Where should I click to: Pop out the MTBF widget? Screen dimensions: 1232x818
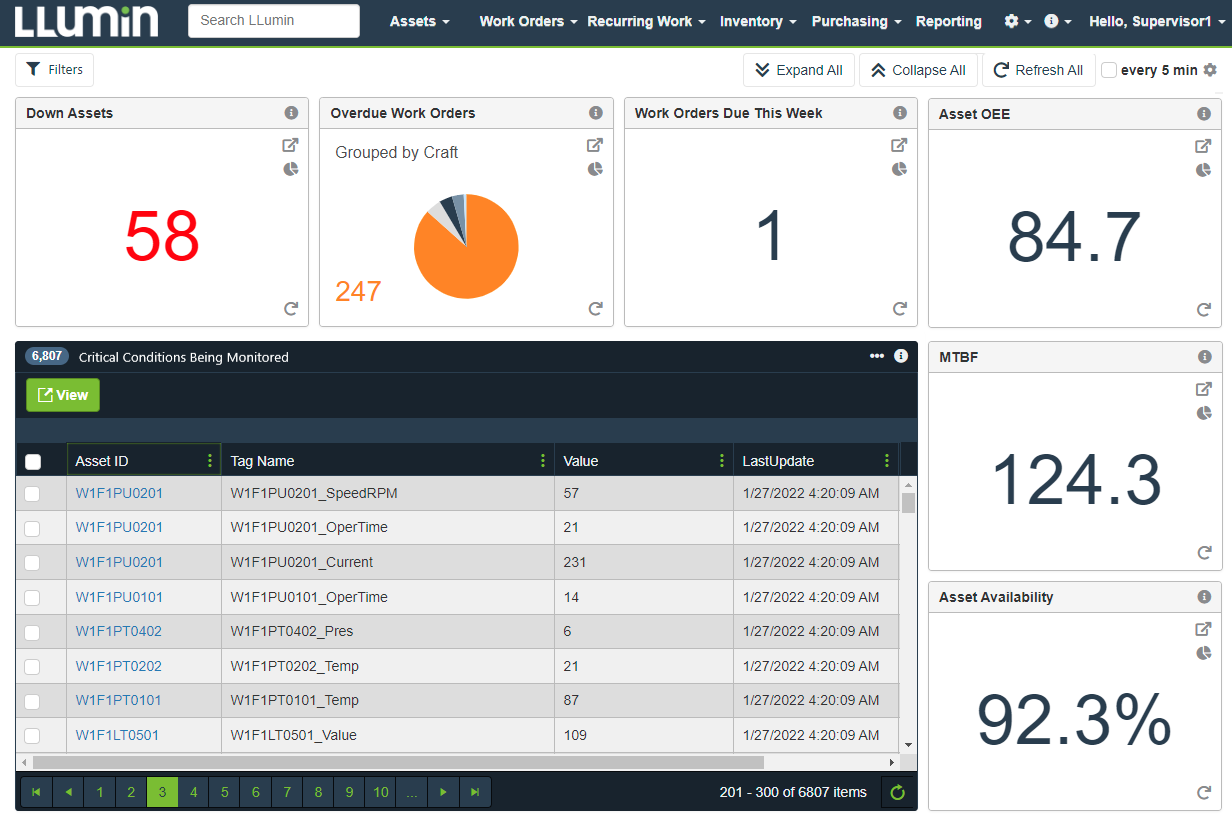point(1203,389)
